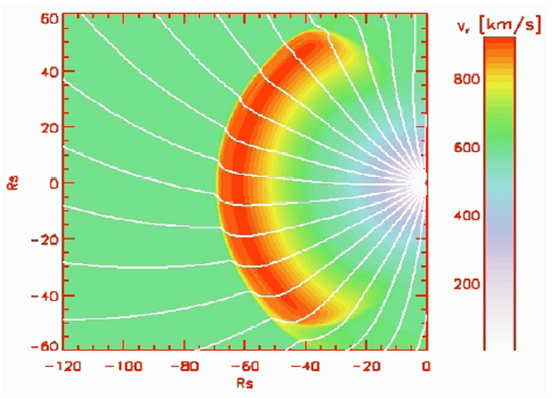Click the red band on the colorbar top

tap(500, 48)
